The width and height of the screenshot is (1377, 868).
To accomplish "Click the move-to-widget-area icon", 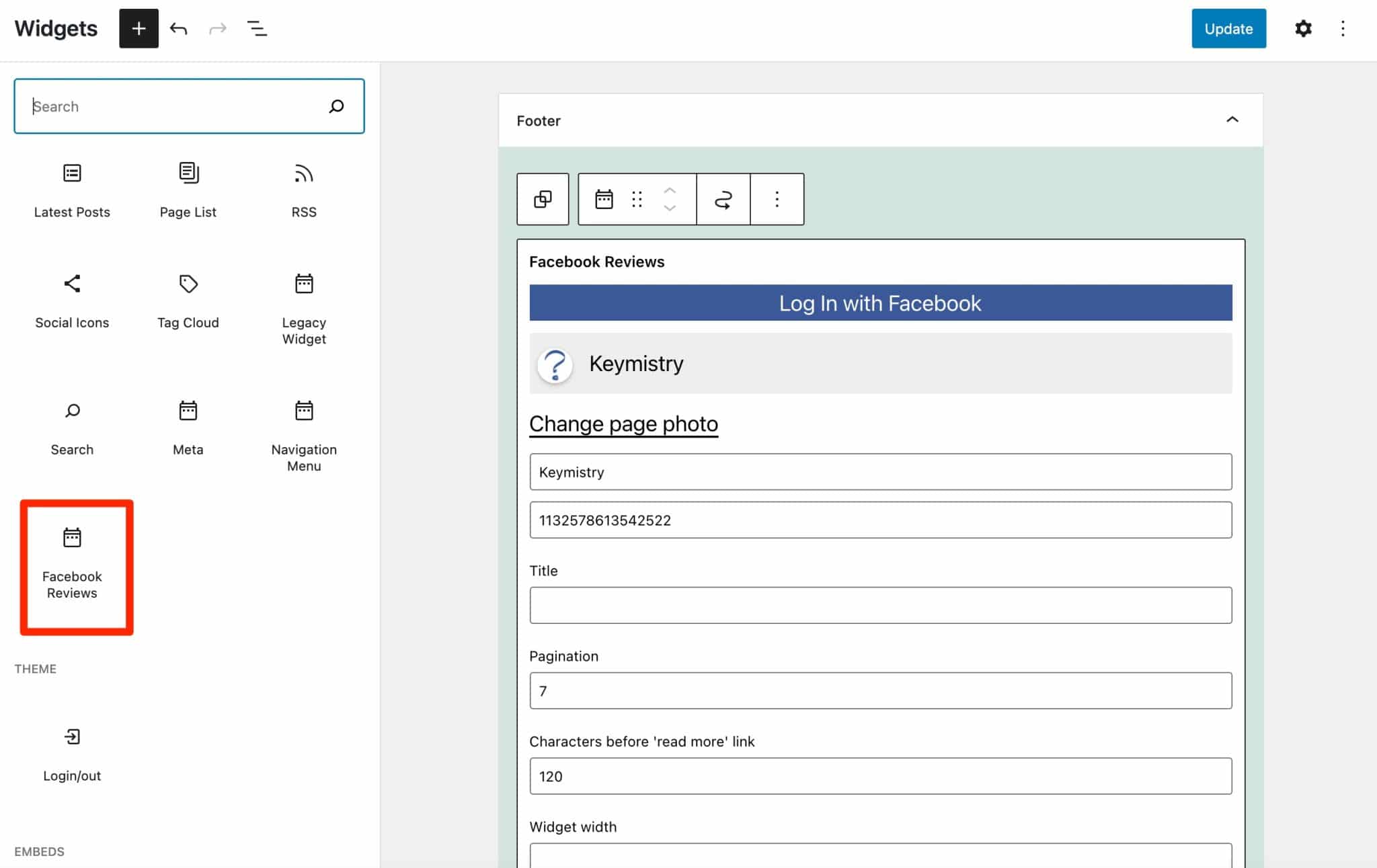I will click(723, 199).
